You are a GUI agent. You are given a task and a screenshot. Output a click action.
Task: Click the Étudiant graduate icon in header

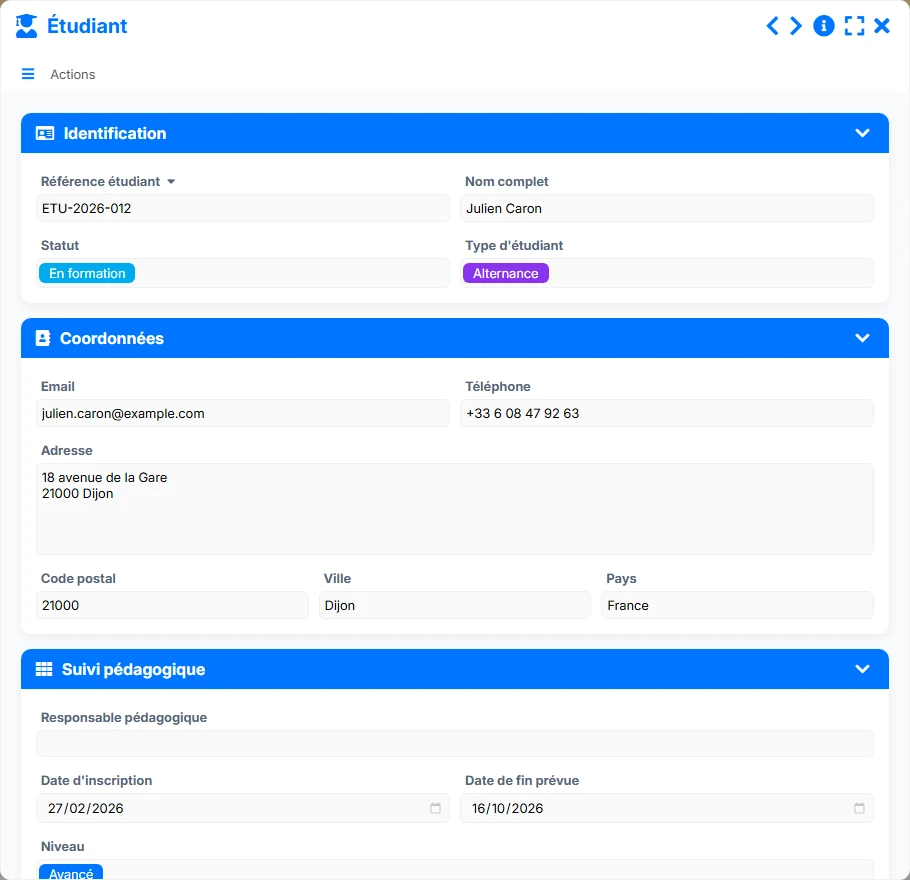26,26
